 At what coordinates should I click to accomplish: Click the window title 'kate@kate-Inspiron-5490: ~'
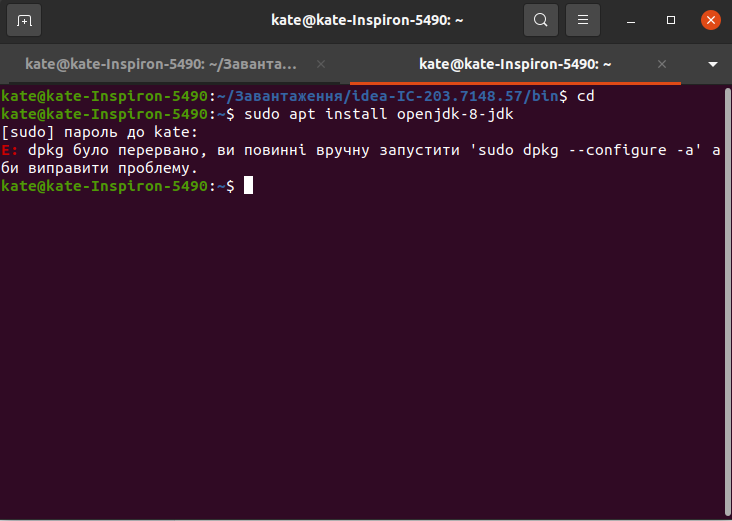coord(367,20)
